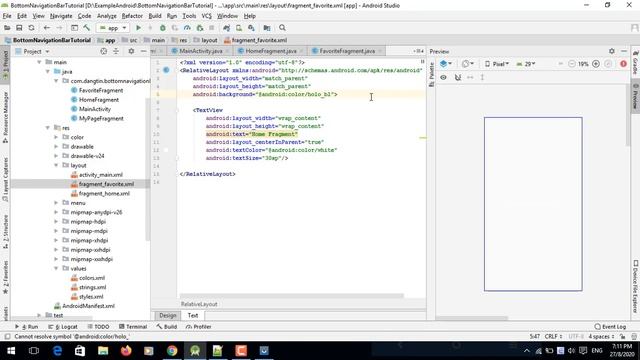Open Firefox from the Windows taskbar
Screen dimensions: 640x360
(x=126, y=351)
